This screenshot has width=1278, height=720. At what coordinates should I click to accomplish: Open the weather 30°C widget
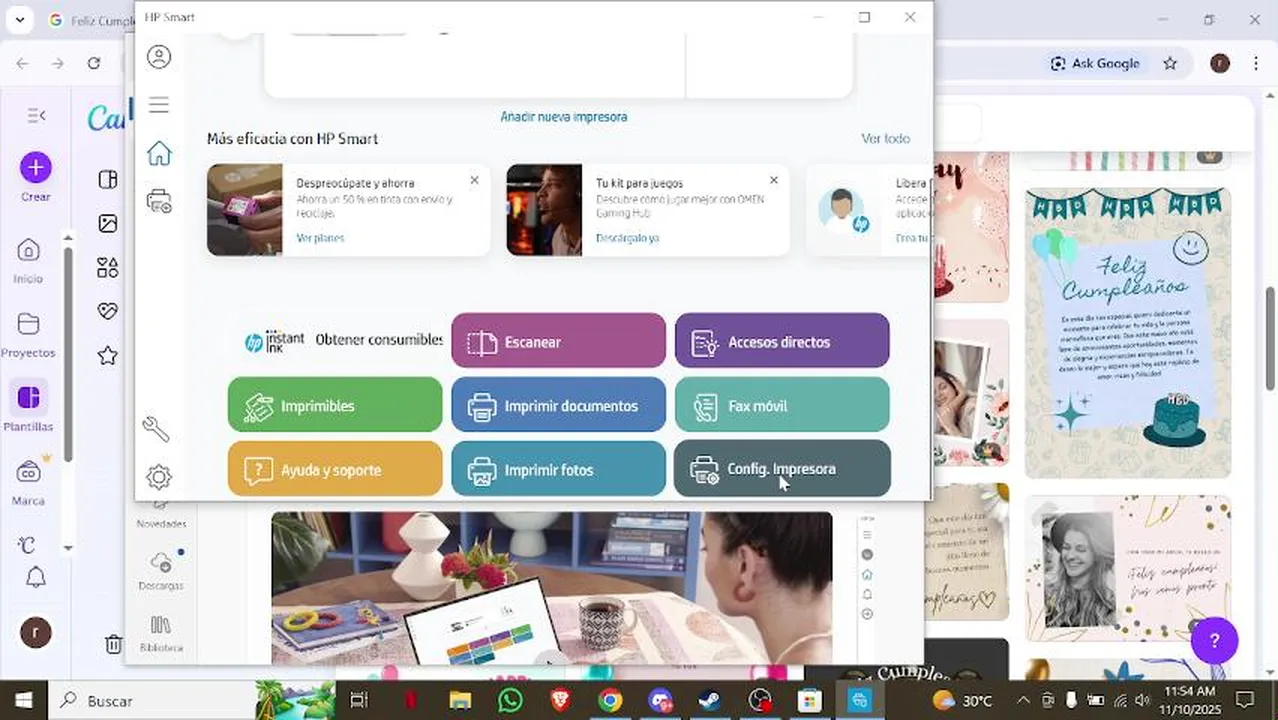tap(962, 700)
